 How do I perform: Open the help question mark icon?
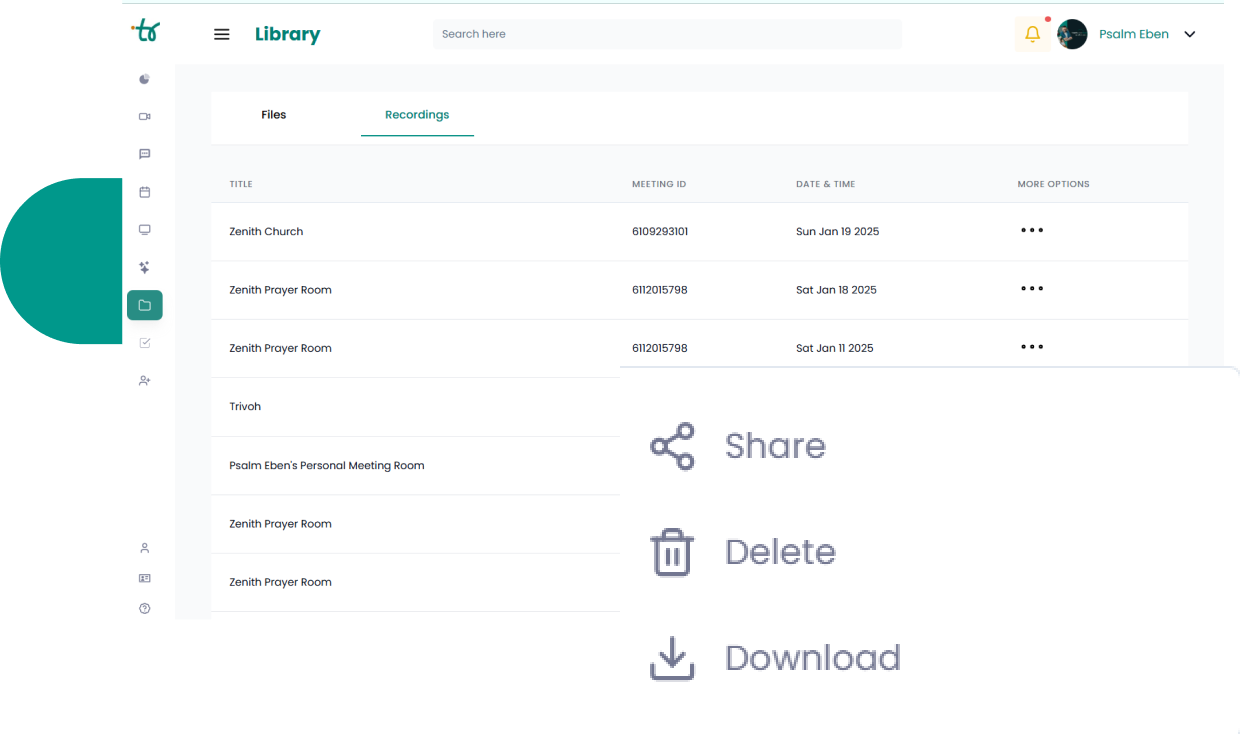145,608
